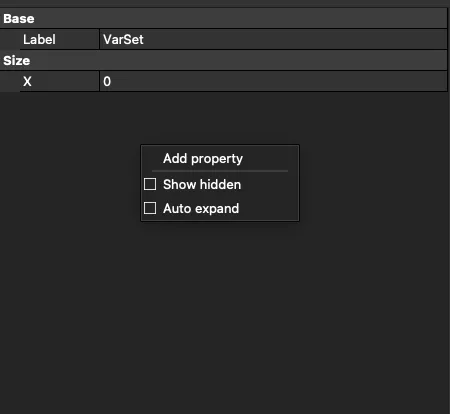
Task: Collapse the Size property group header
Action: [x=223, y=60]
